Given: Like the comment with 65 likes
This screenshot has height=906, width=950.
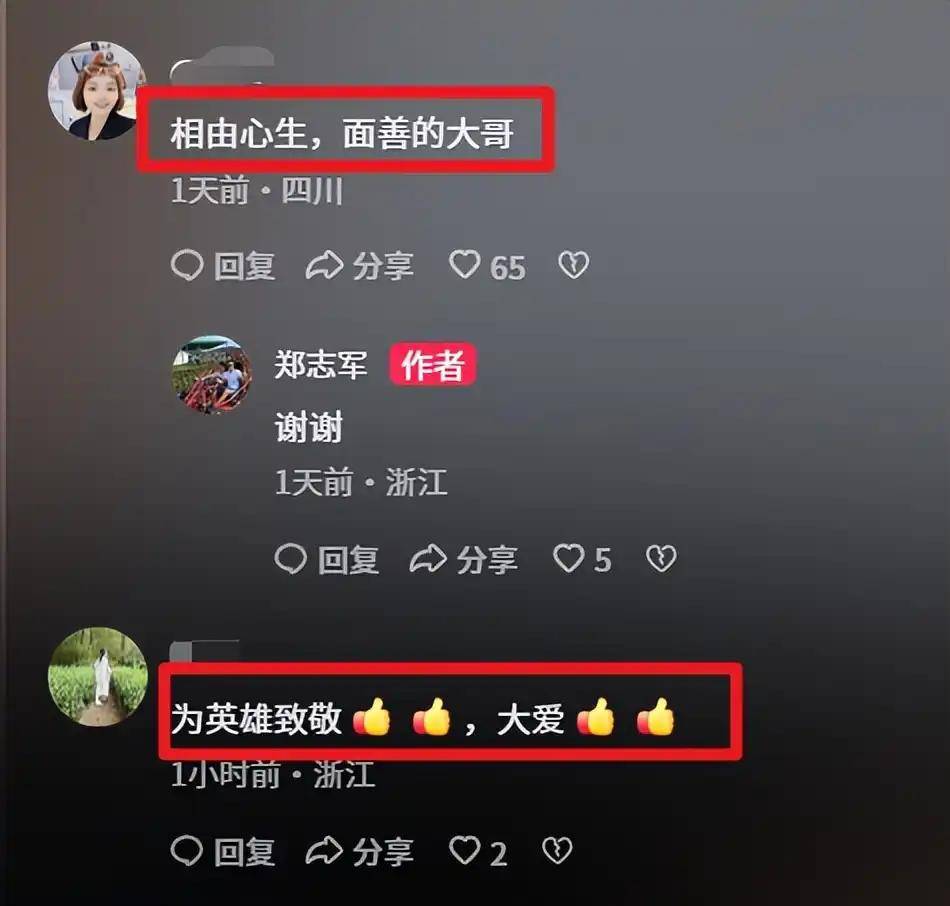Looking at the screenshot, I should (487, 266).
